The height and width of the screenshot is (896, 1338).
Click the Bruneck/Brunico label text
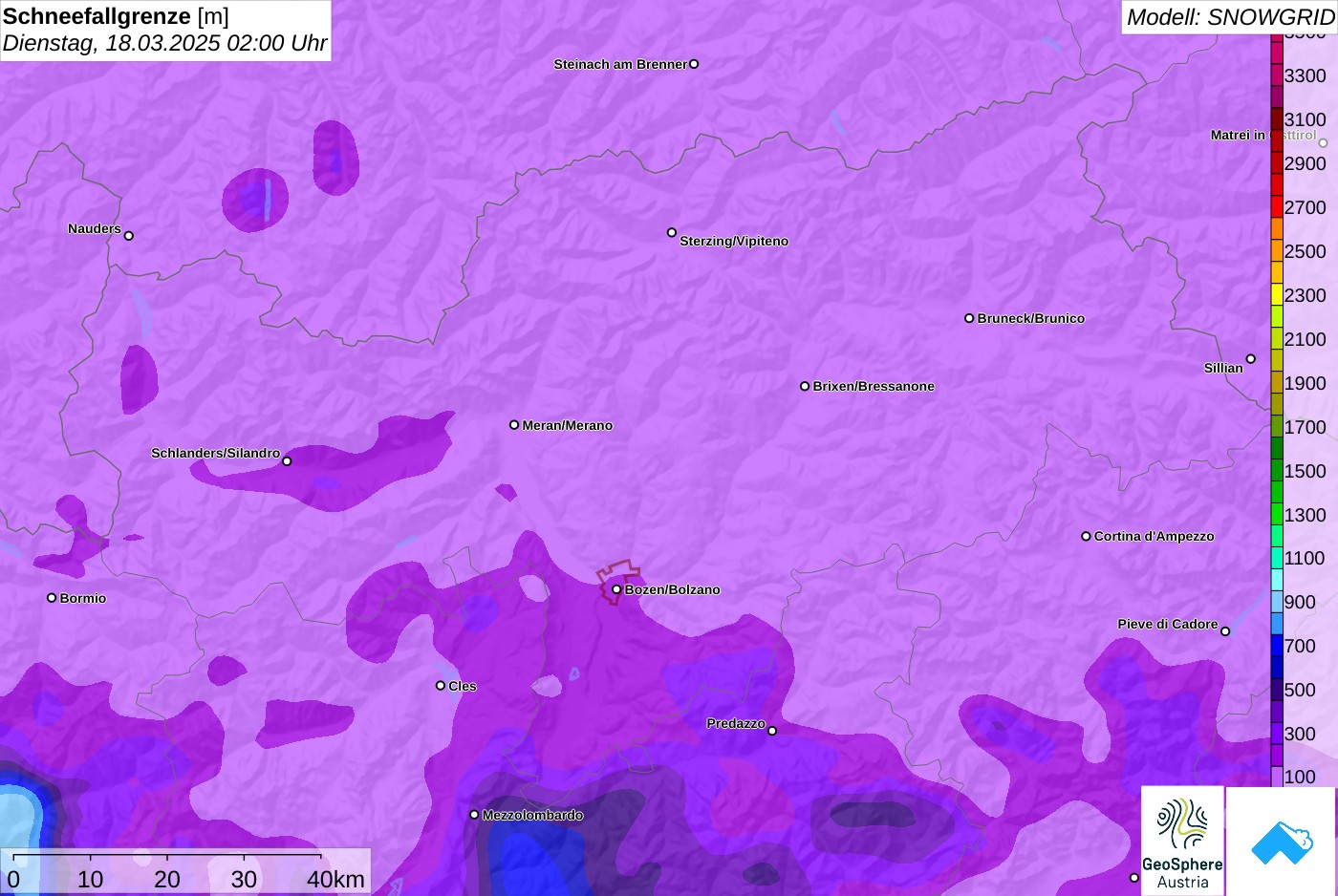(x=1031, y=318)
